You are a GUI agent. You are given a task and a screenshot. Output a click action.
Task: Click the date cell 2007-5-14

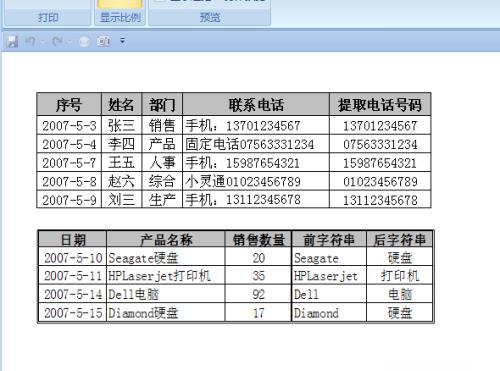coord(73,294)
